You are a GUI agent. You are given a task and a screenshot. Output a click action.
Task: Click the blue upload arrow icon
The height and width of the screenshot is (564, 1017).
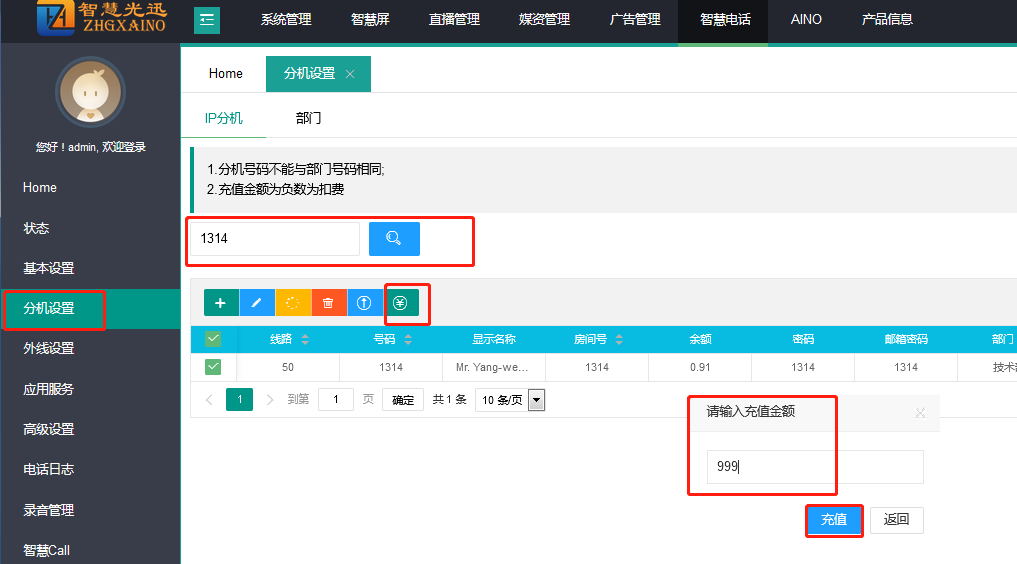coord(365,303)
